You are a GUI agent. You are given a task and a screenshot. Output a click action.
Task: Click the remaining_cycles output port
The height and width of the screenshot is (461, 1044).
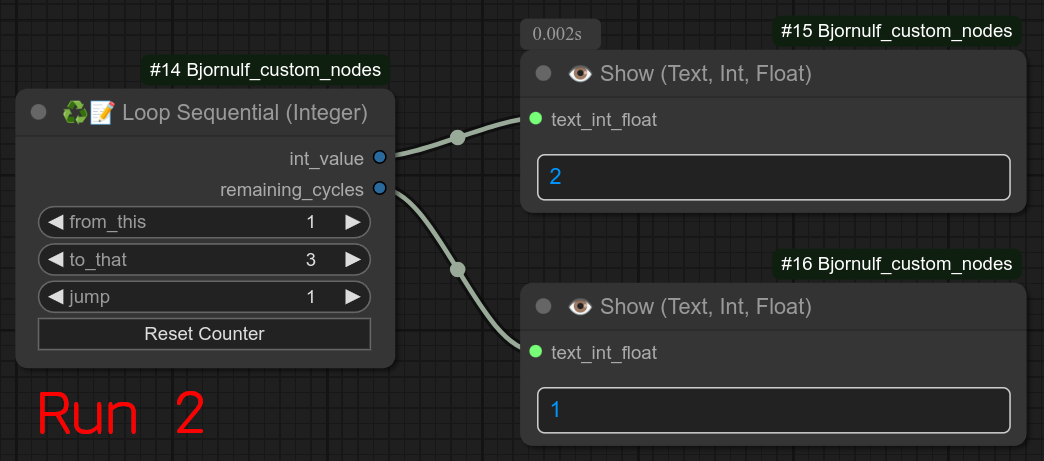pos(379,188)
